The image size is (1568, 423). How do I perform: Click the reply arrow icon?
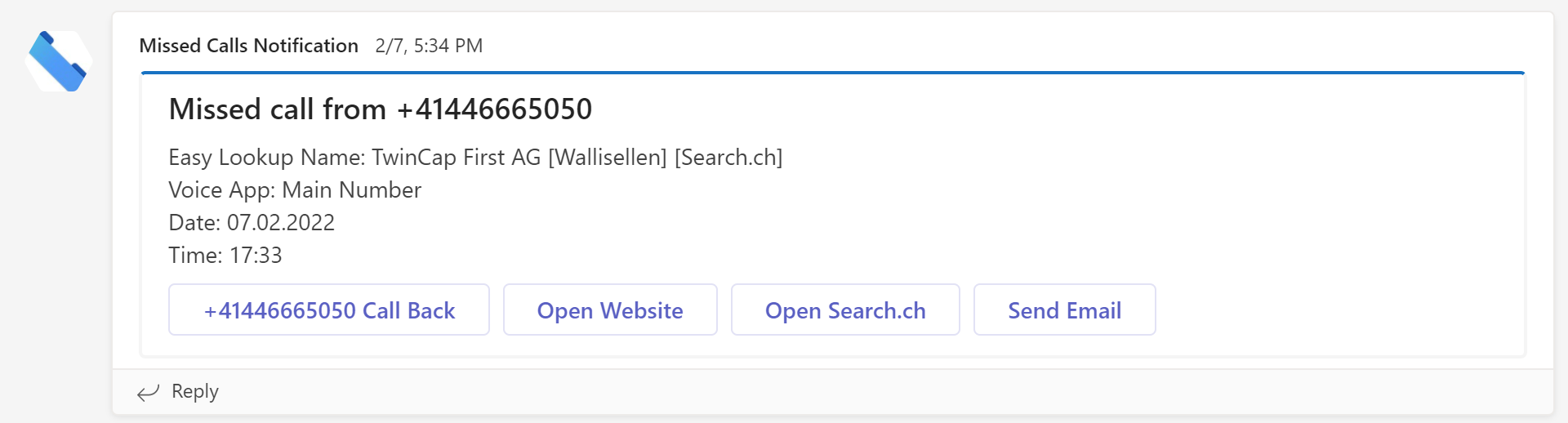(x=148, y=393)
